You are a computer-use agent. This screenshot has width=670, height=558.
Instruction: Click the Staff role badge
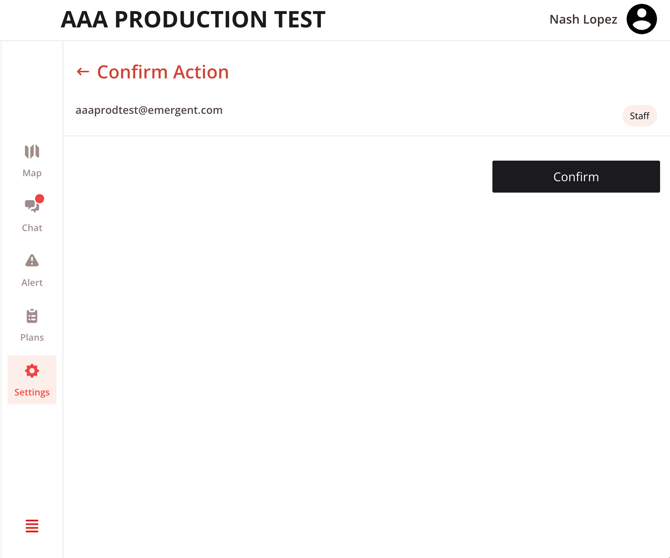click(639, 116)
